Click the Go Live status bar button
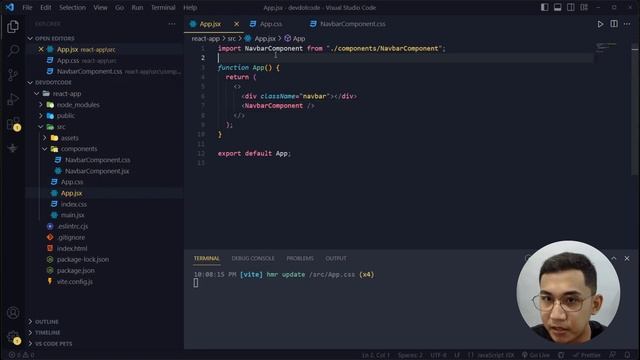Viewport: 640px width, 360px height. [x=536, y=355]
